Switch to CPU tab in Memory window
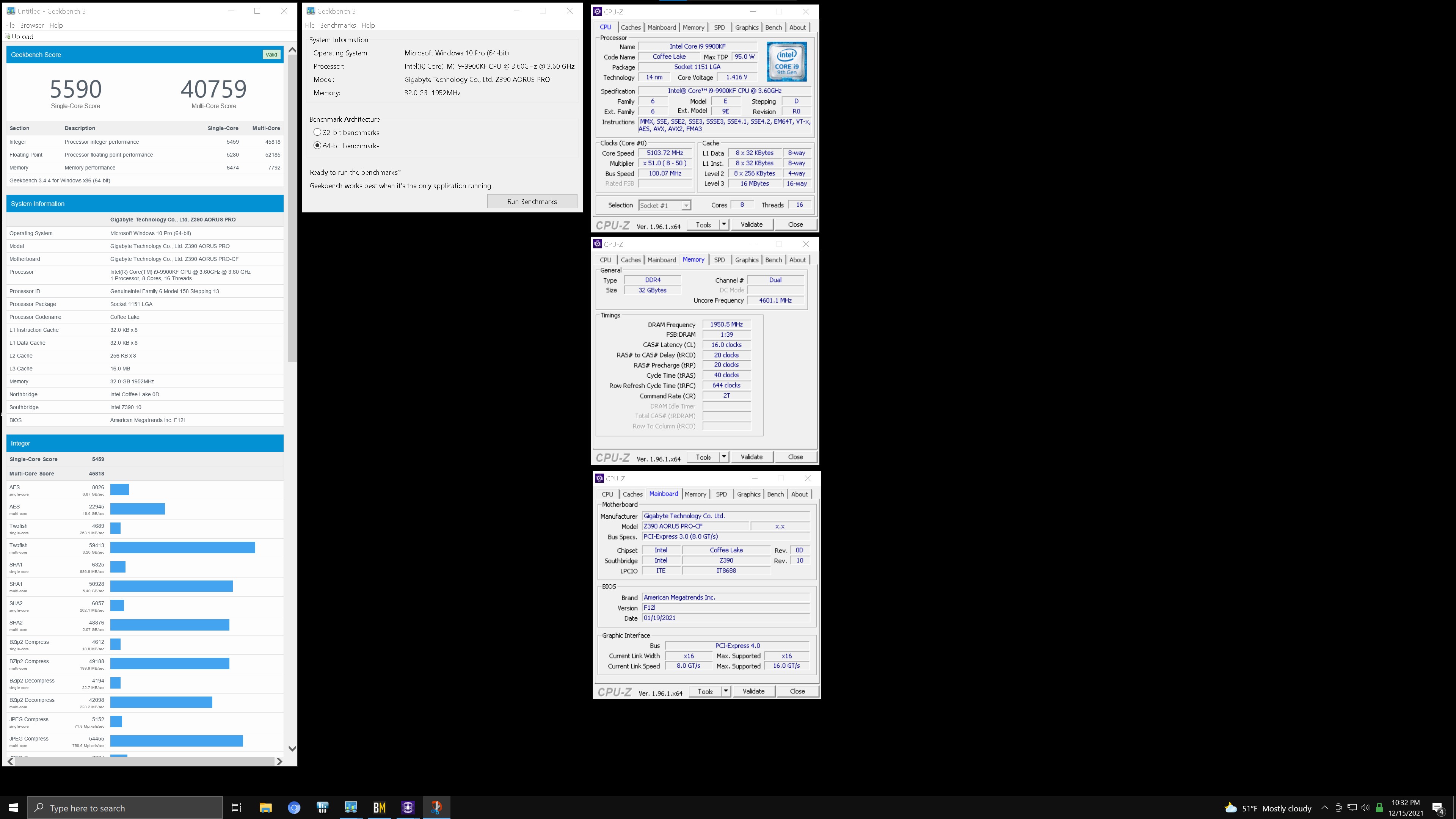1456x819 pixels. coord(606,260)
